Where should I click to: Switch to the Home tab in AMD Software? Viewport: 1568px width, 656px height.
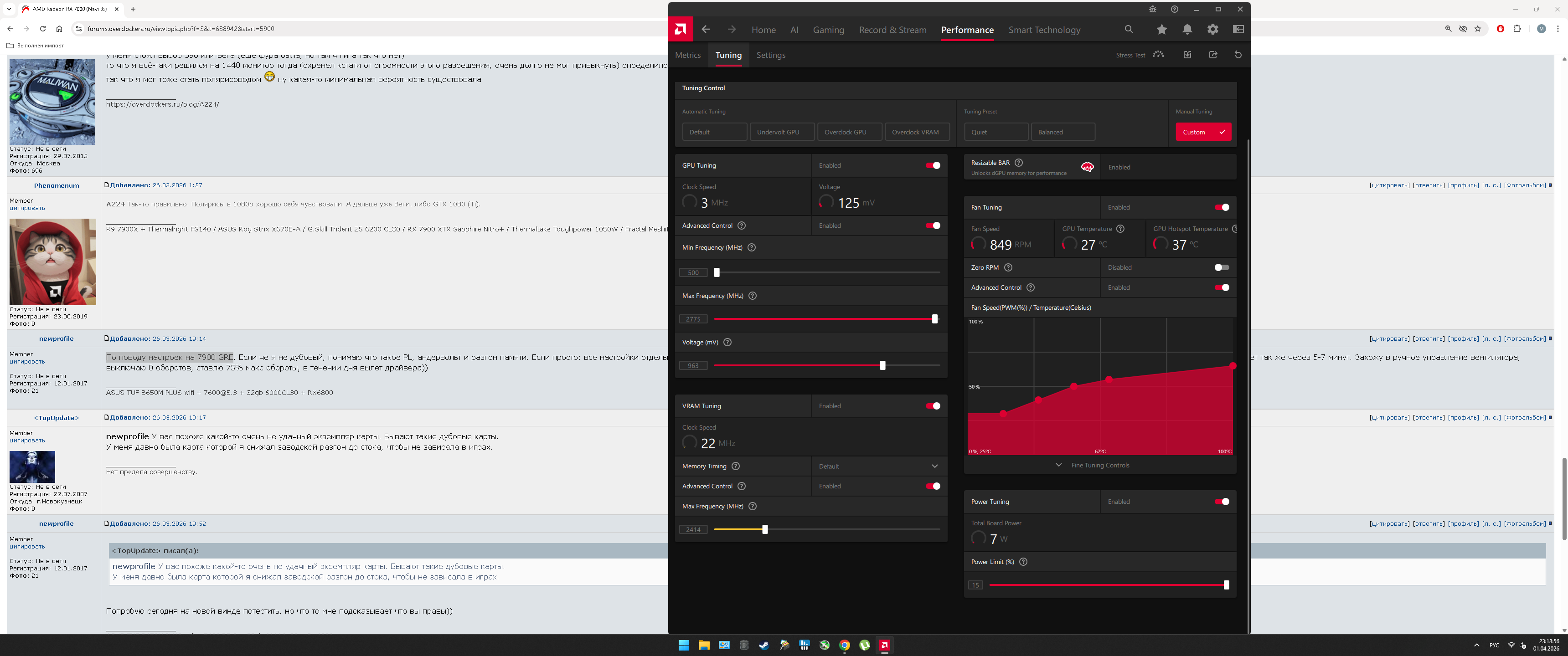pos(763,30)
